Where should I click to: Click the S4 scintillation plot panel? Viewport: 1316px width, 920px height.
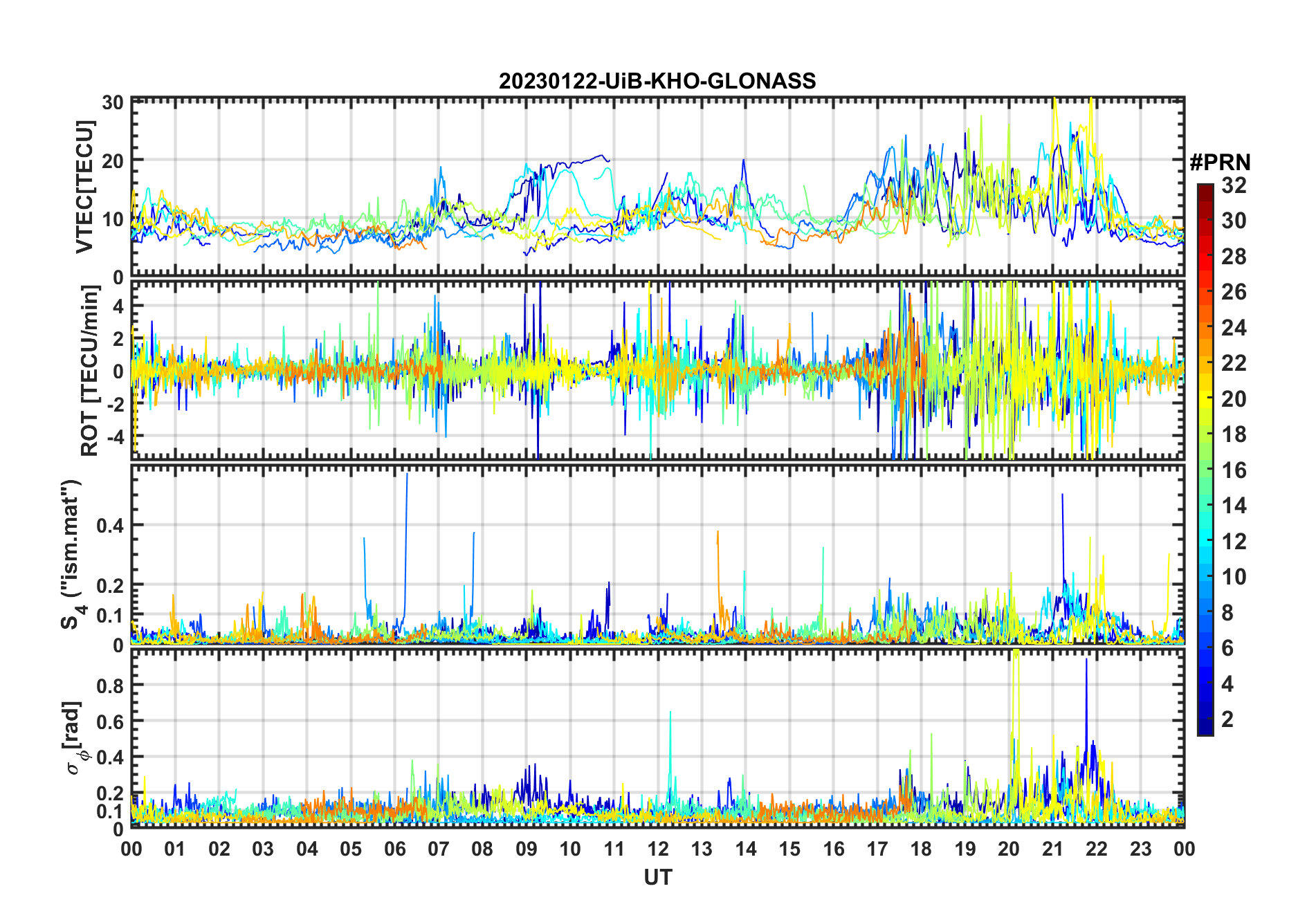click(657, 555)
